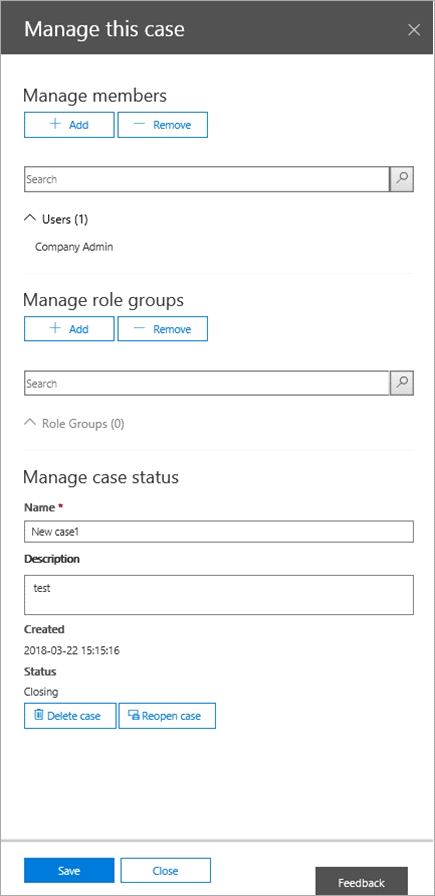435x896 pixels.
Task: Select the Company Admin user
Action: 74,247
